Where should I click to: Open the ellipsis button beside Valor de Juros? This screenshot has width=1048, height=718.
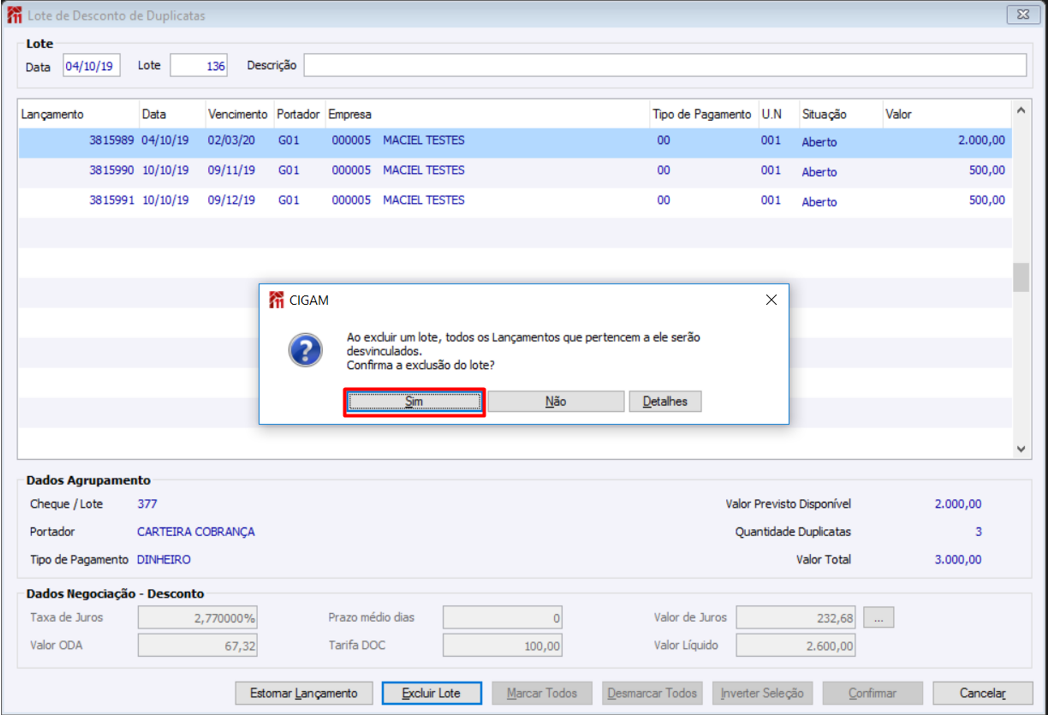(878, 618)
